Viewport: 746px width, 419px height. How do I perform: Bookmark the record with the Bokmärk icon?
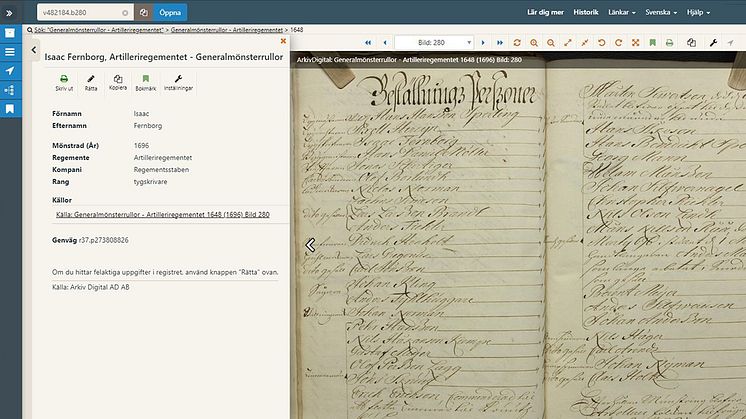click(145, 81)
